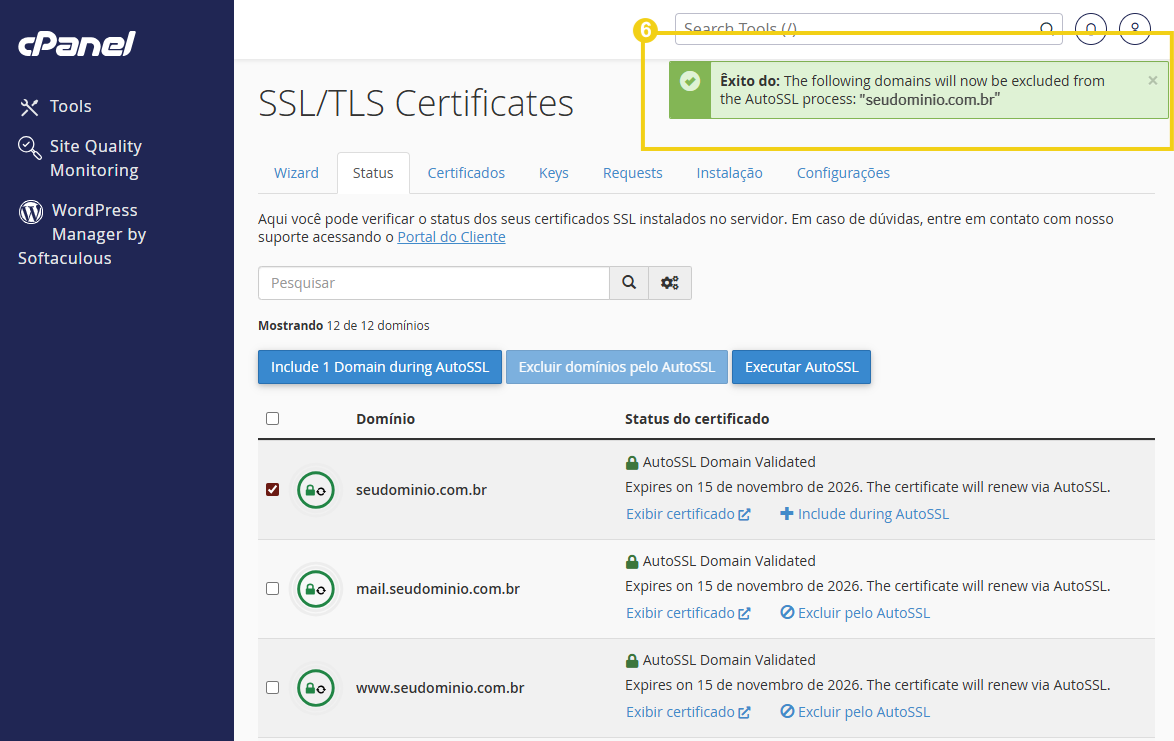Click the Status do certificado column header
The width and height of the screenshot is (1174, 741).
click(x=697, y=419)
